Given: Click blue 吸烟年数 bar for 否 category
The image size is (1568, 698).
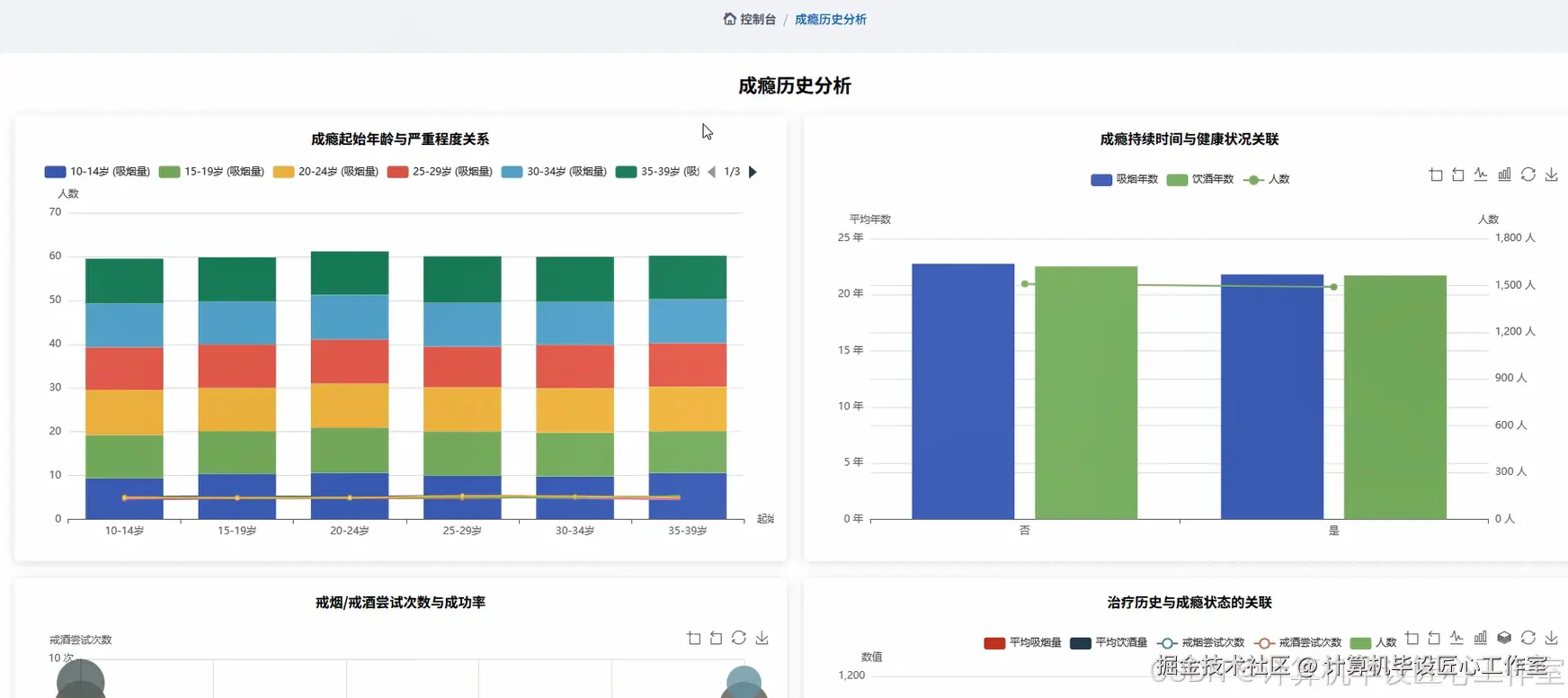Looking at the screenshot, I should click(x=963, y=391).
